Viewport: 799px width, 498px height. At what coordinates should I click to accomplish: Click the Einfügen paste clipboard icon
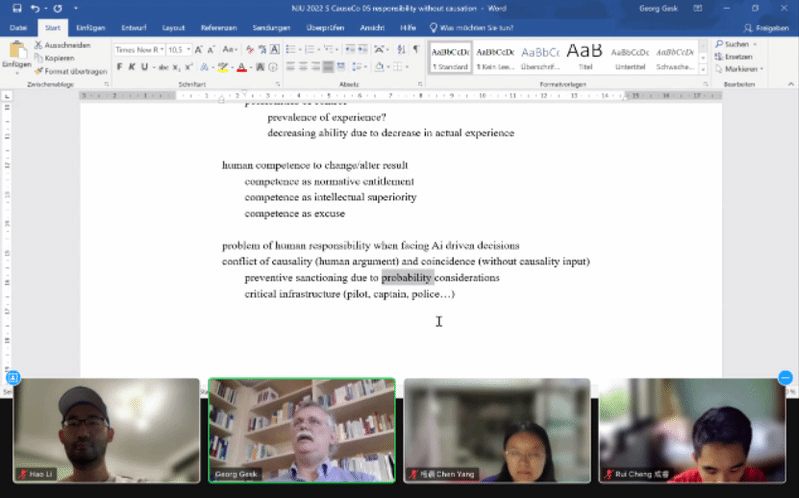tap(17, 50)
